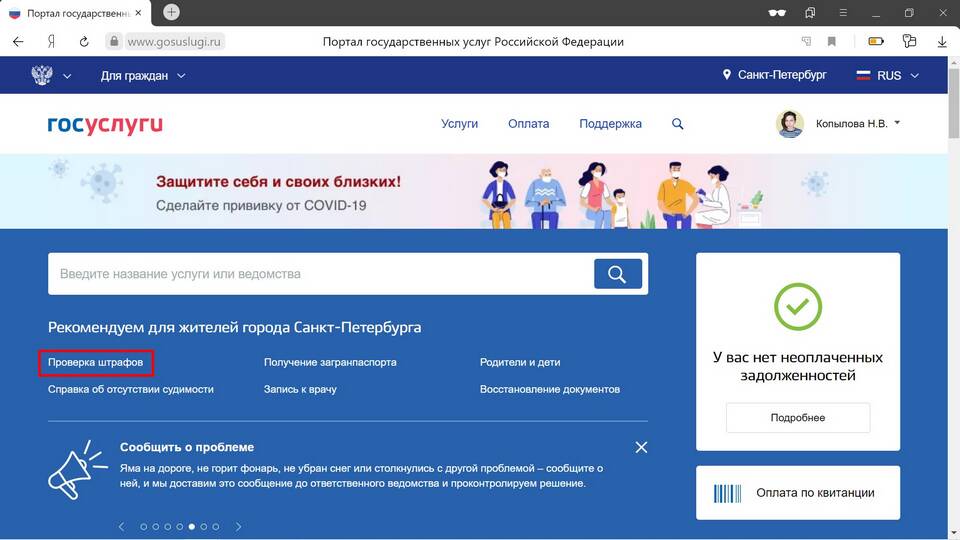The image size is (960, 540).
Task: Go back using the browser arrow
Action: click(x=18, y=42)
